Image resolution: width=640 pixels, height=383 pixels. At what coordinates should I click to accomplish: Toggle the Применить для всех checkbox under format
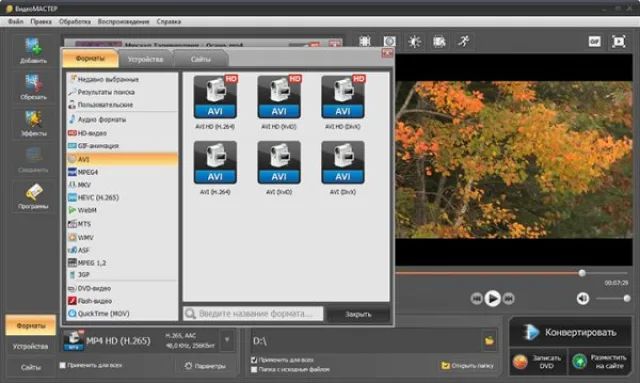coord(62,365)
